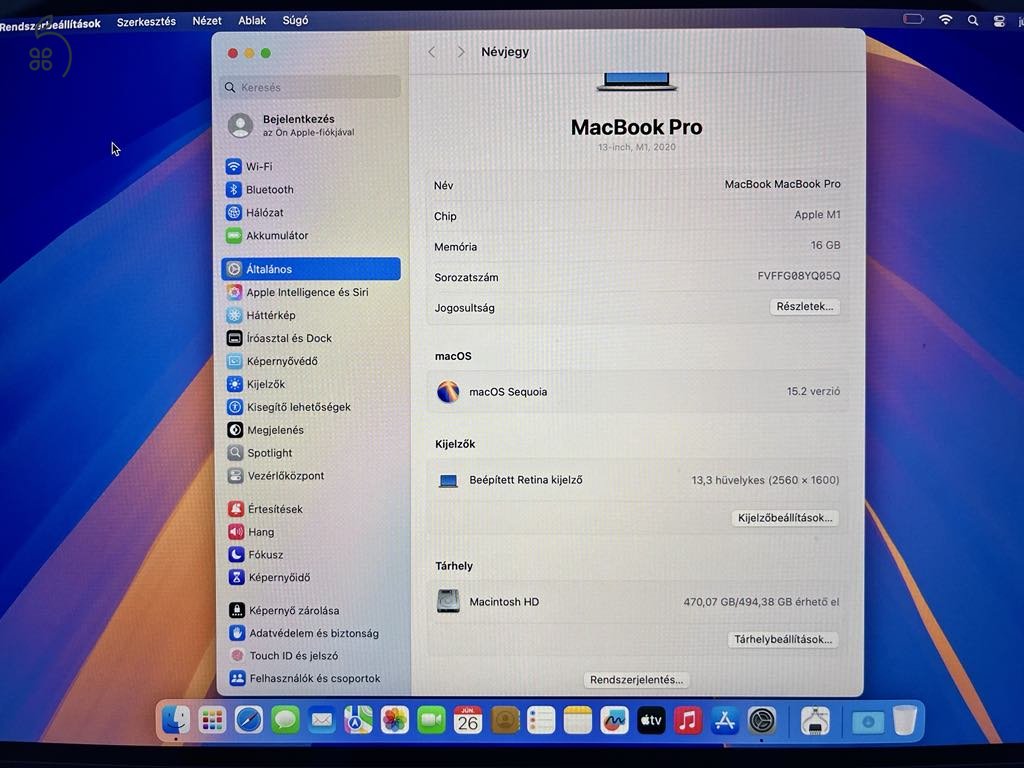Open Fókusz focus settings
Image resolution: width=1024 pixels, height=768 pixels.
point(256,554)
